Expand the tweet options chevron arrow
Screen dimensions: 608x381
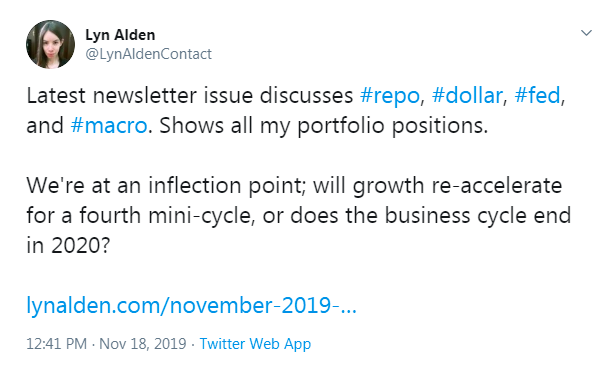point(586,33)
